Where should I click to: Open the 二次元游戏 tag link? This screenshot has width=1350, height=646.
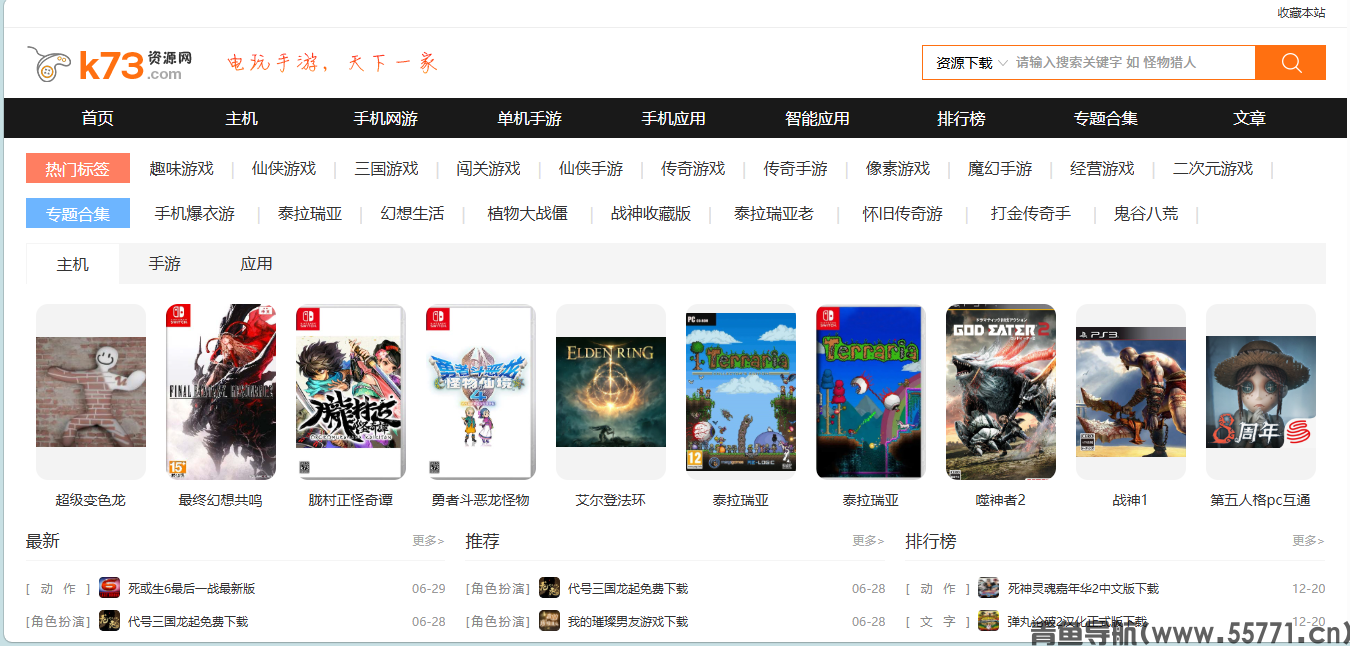(x=1213, y=169)
